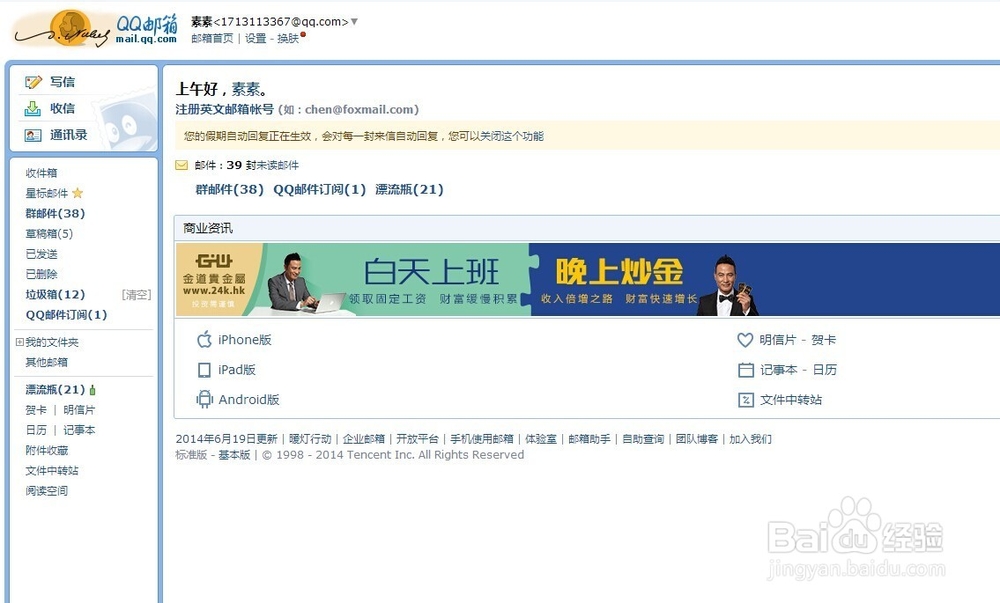Click the 手机使用邮箱 footer link
This screenshot has height=603, width=1000.
[482, 439]
